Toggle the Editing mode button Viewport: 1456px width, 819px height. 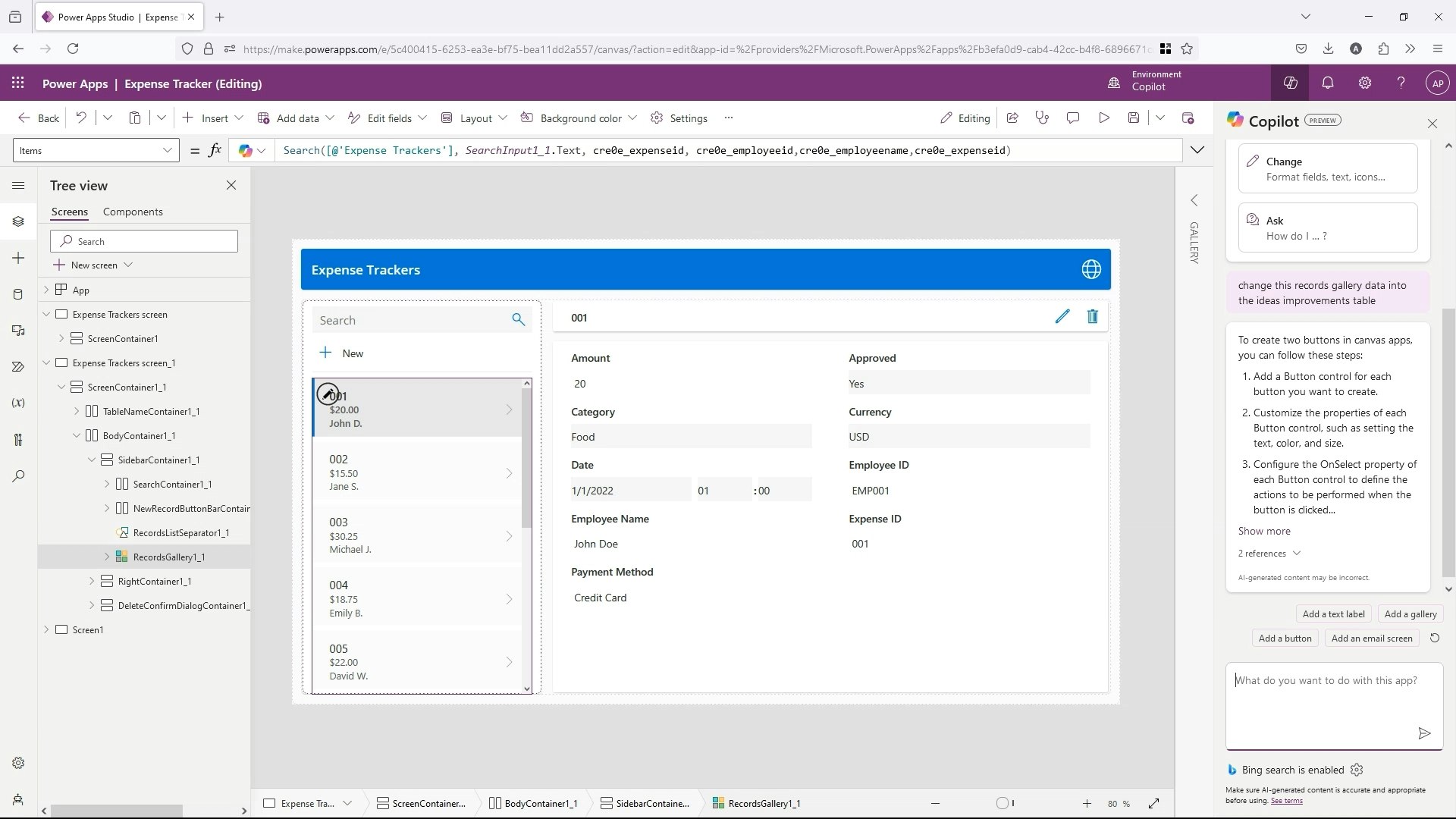click(x=965, y=118)
